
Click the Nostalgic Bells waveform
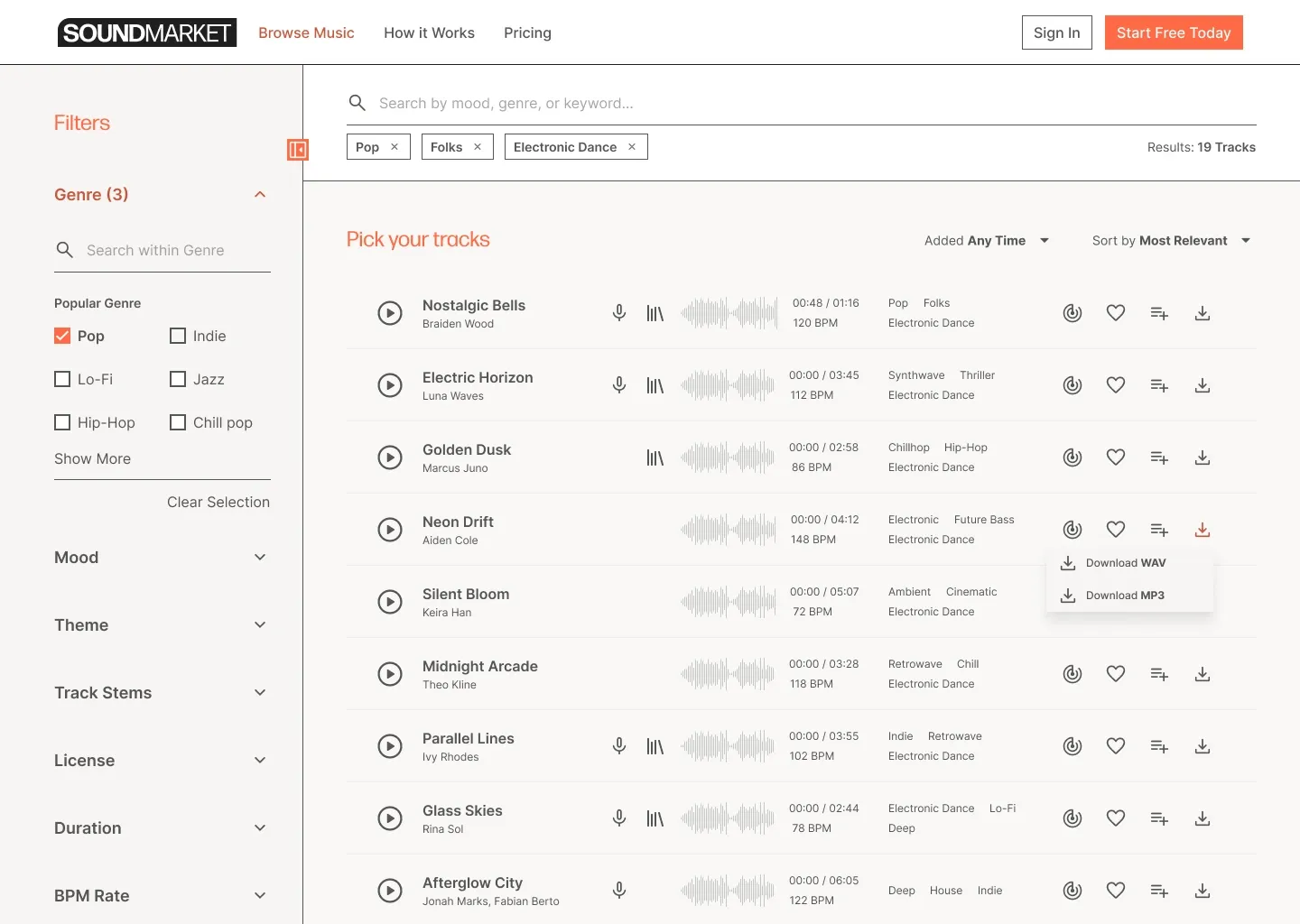(729, 313)
